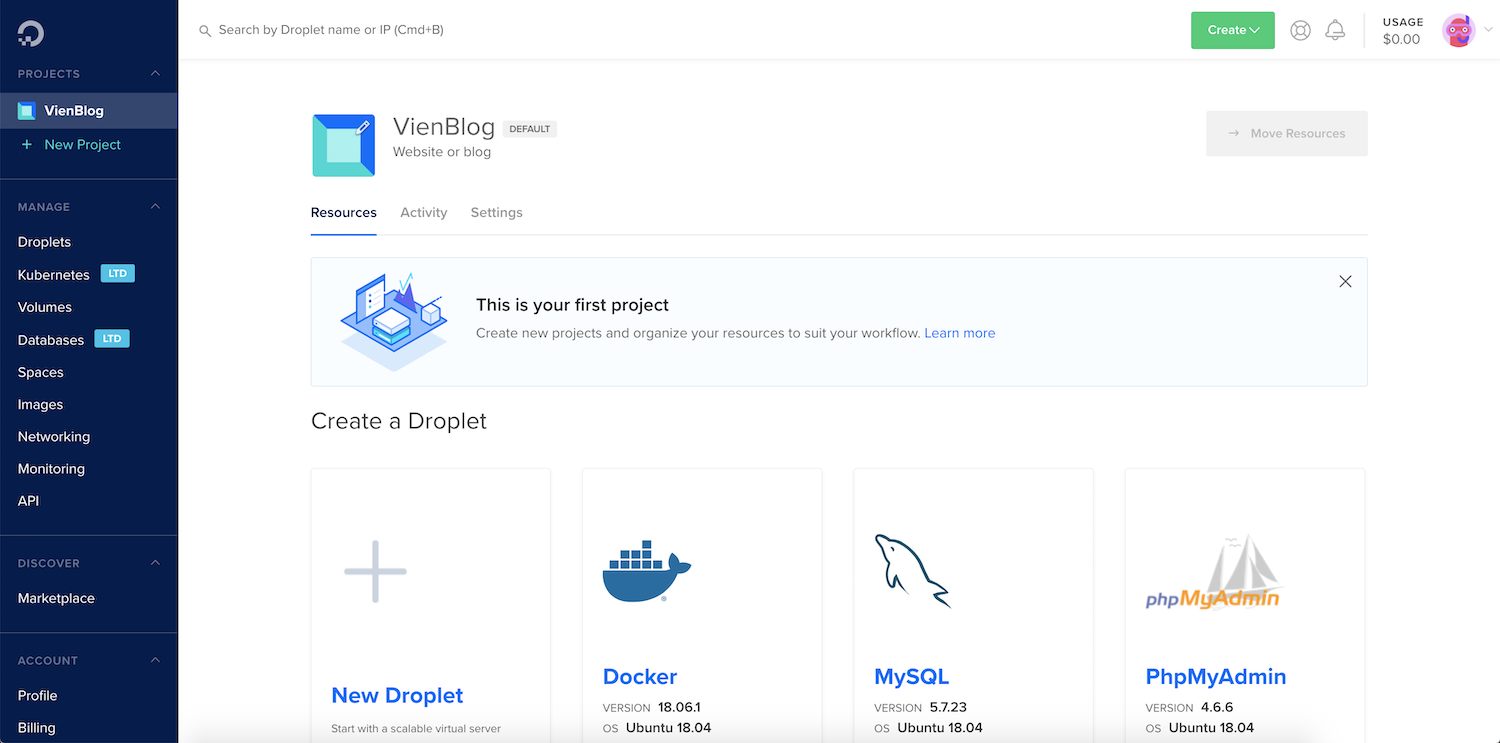Click the VienBlog project heading
The width and height of the screenshot is (1500, 743).
(444, 127)
